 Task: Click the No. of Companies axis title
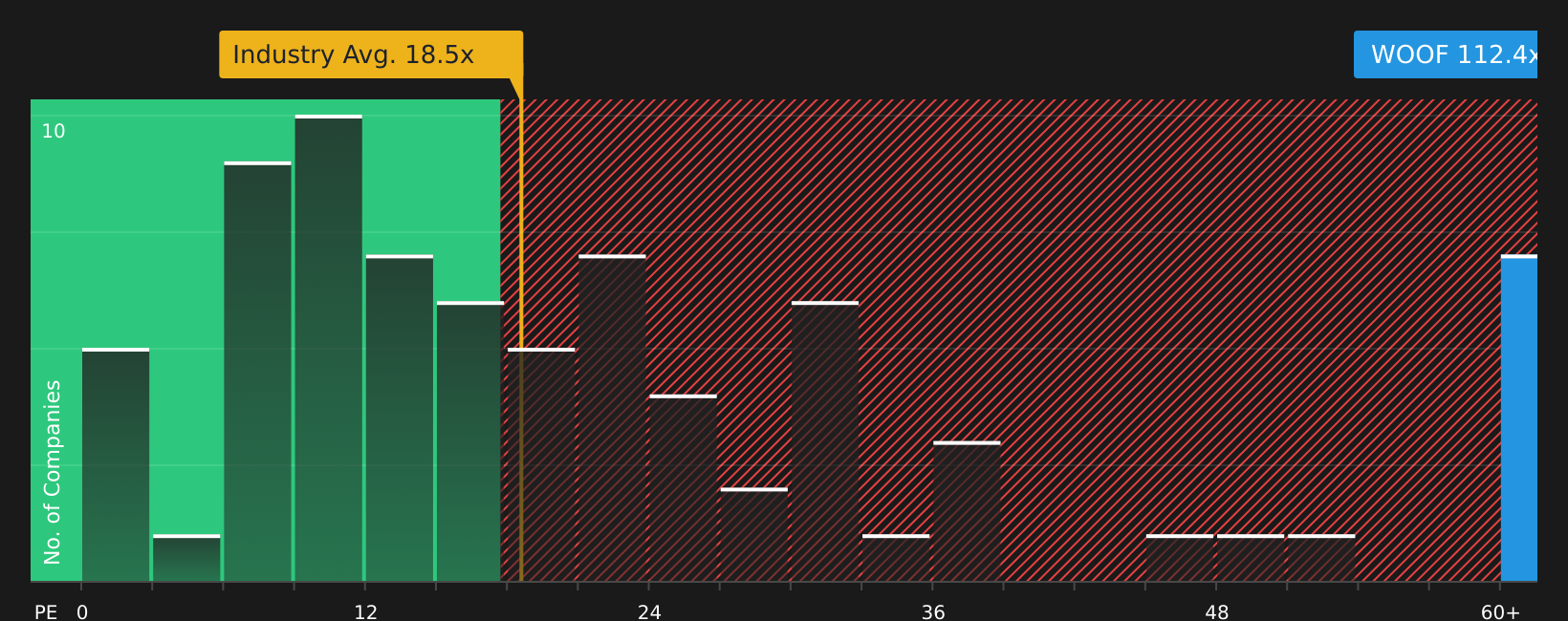53,472
